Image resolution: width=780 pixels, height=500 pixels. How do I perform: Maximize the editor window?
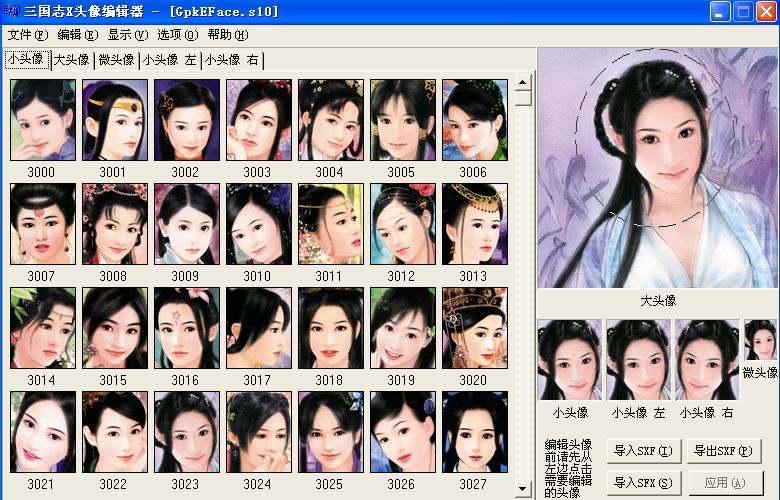[743, 11]
